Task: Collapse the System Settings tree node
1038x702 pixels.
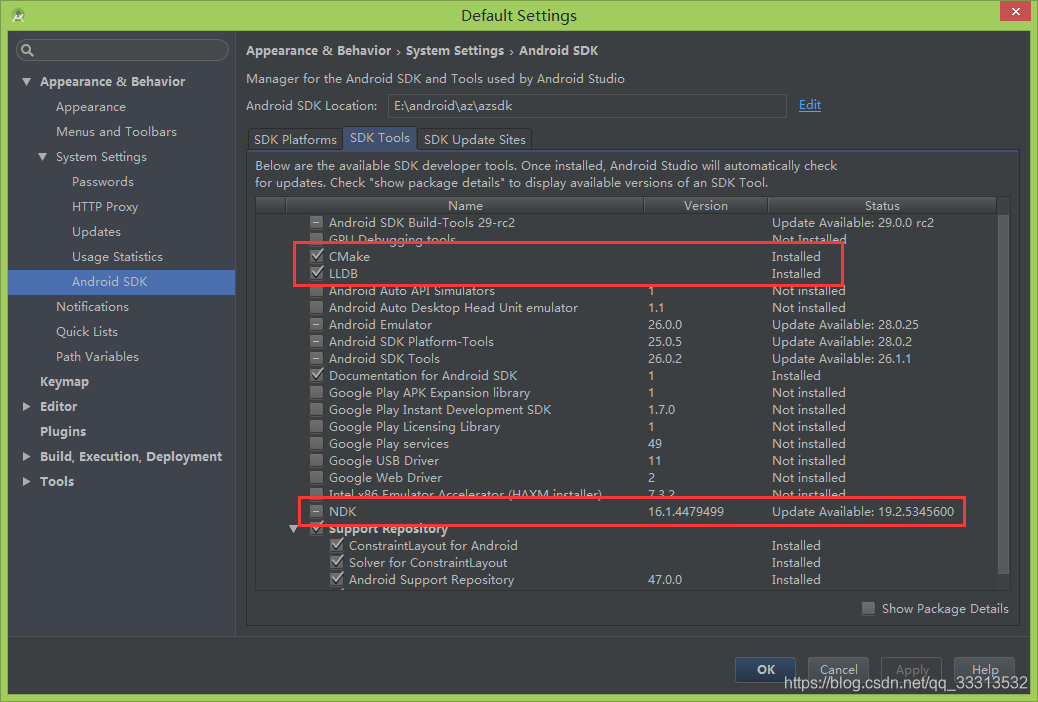Action: [x=42, y=157]
